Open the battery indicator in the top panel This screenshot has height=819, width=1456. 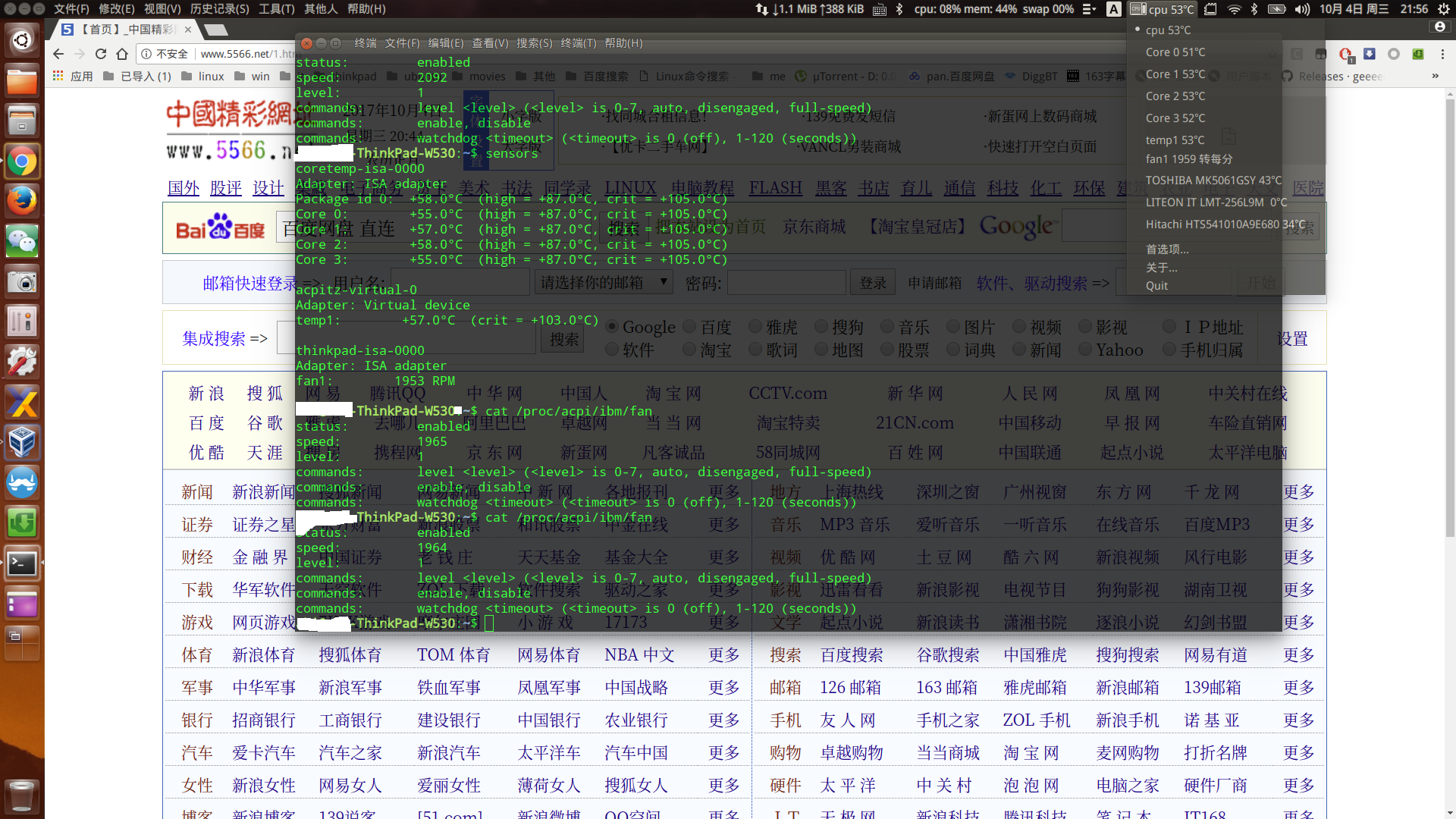point(1276,9)
